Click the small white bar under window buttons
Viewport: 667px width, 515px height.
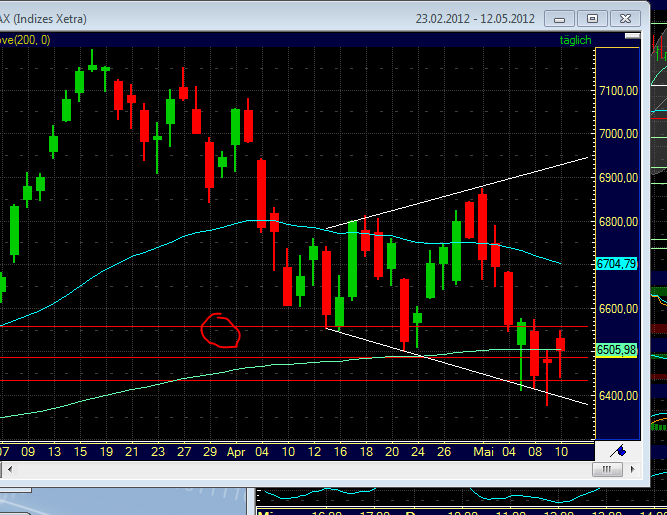633,36
